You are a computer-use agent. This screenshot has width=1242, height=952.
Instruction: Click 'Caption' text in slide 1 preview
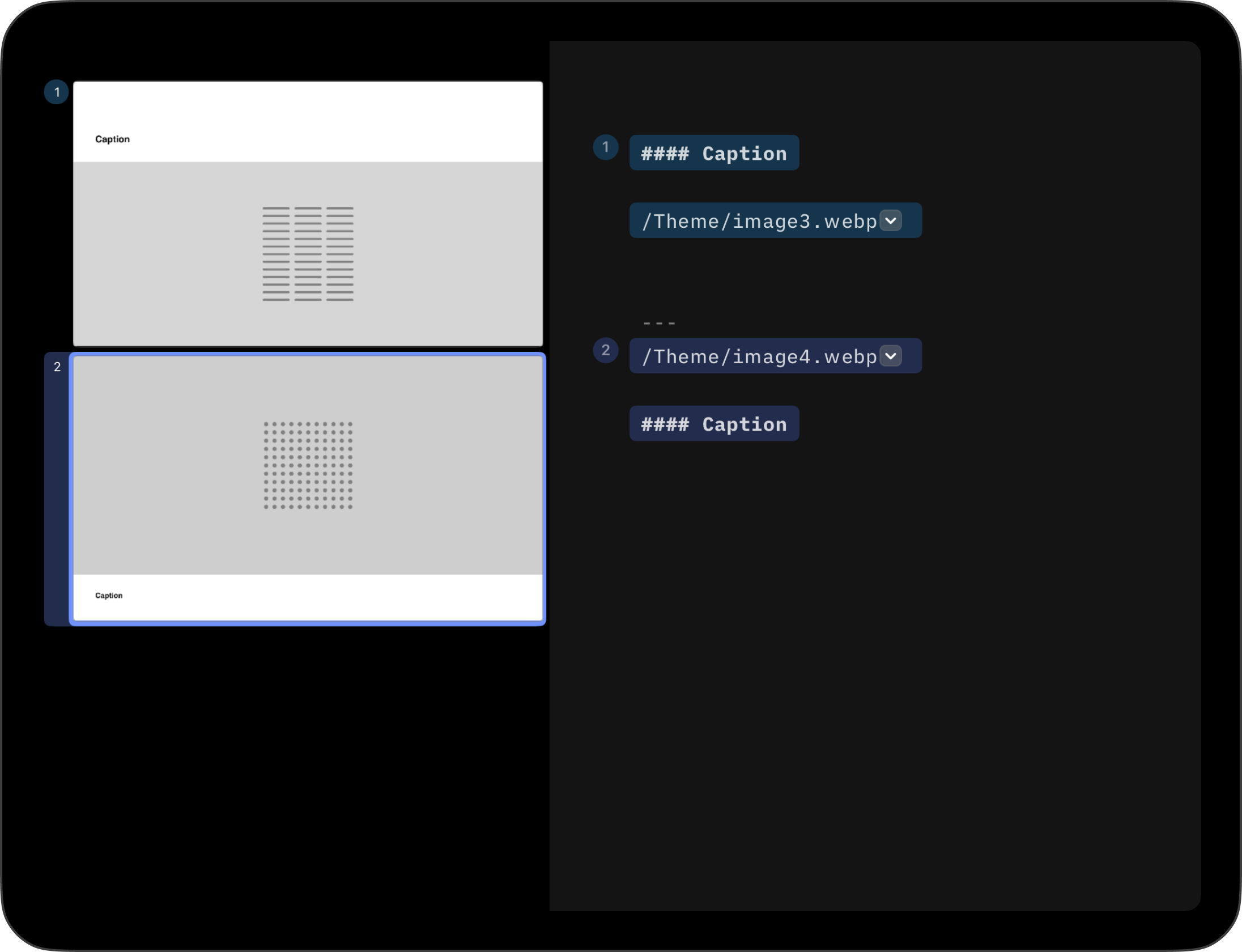click(x=112, y=139)
